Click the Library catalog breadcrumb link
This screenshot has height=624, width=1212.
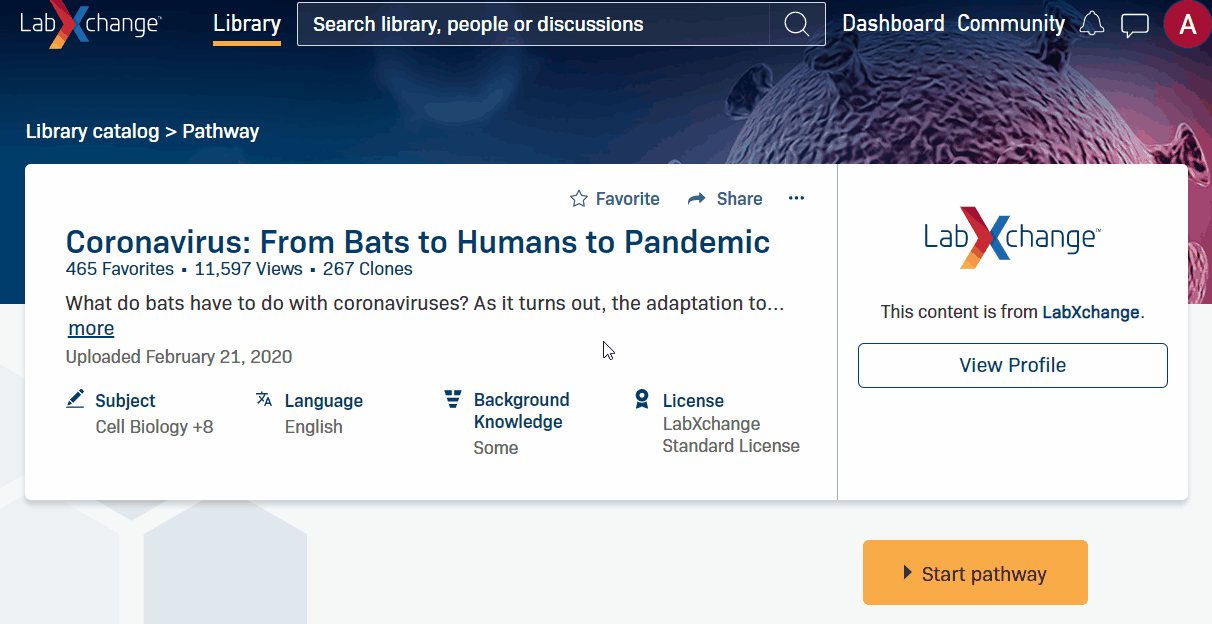click(x=92, y=131)
